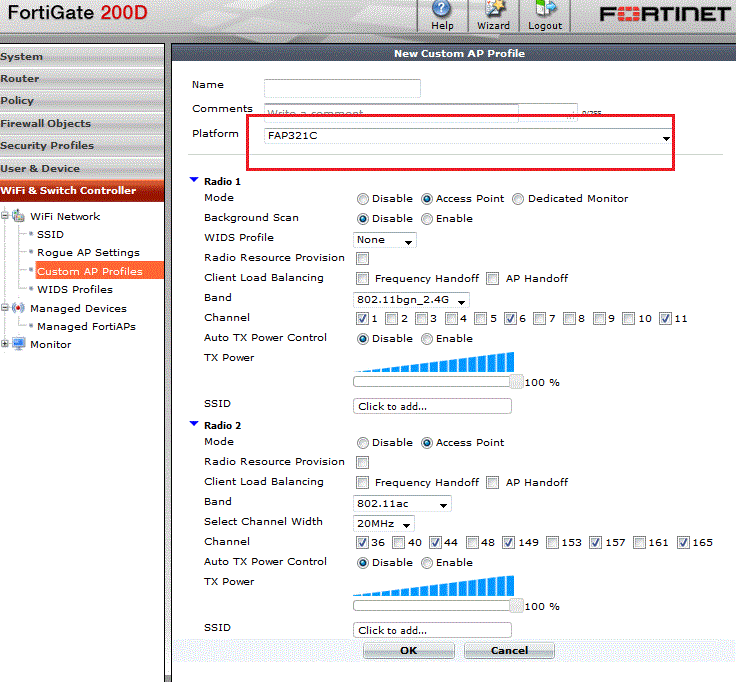This screenshot has height=682, width=736.
Task: Collapse the Radio 1 section
Action: (x=194, y=180)
